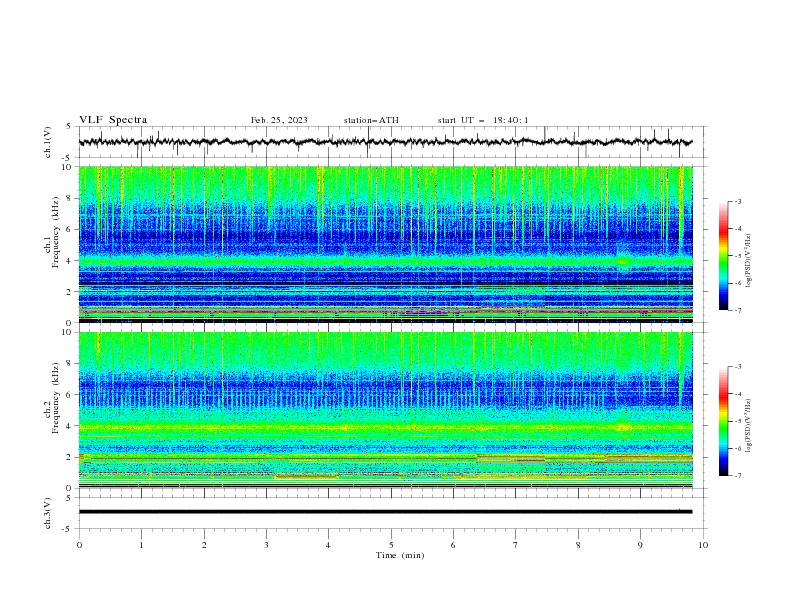Click the 'ch.3(V)' waveform axis label
The image size is (792, 612).
(48, 513)
